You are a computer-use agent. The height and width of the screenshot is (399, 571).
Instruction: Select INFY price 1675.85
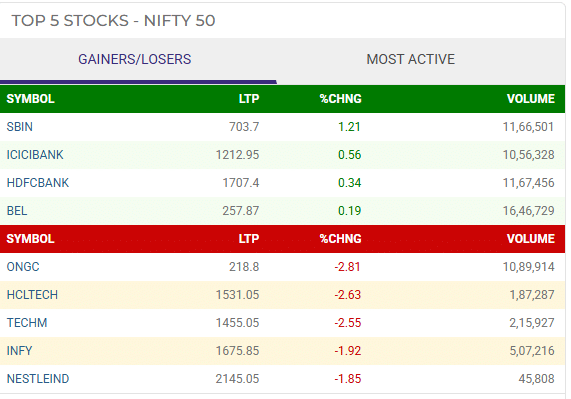click(237, 351)
